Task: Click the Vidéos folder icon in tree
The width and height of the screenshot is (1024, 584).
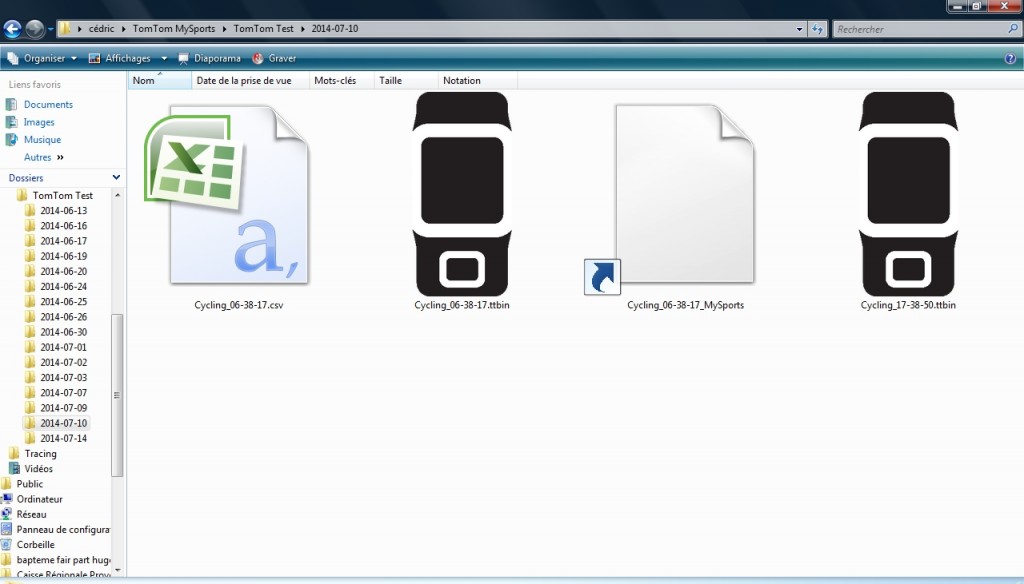Action: 14,468
